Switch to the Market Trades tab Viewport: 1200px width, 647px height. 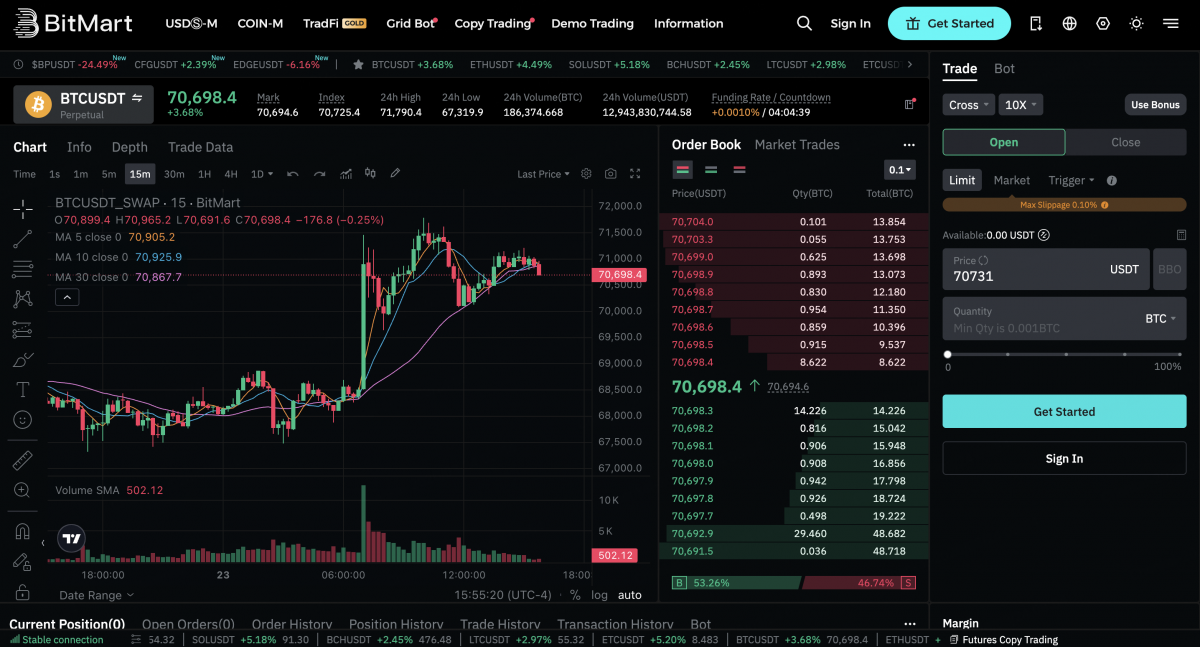click(x=797, y=144)
